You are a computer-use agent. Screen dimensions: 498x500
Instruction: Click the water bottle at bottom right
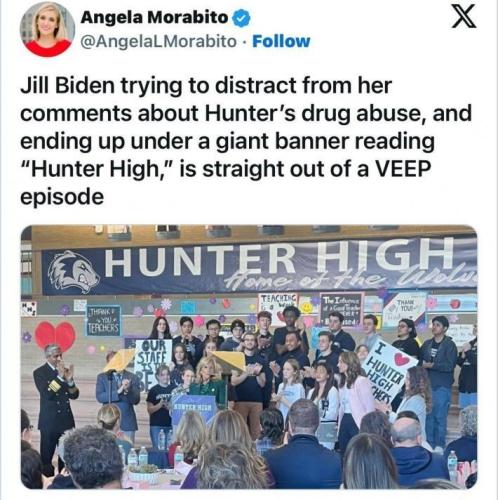(x=452, y=466)
